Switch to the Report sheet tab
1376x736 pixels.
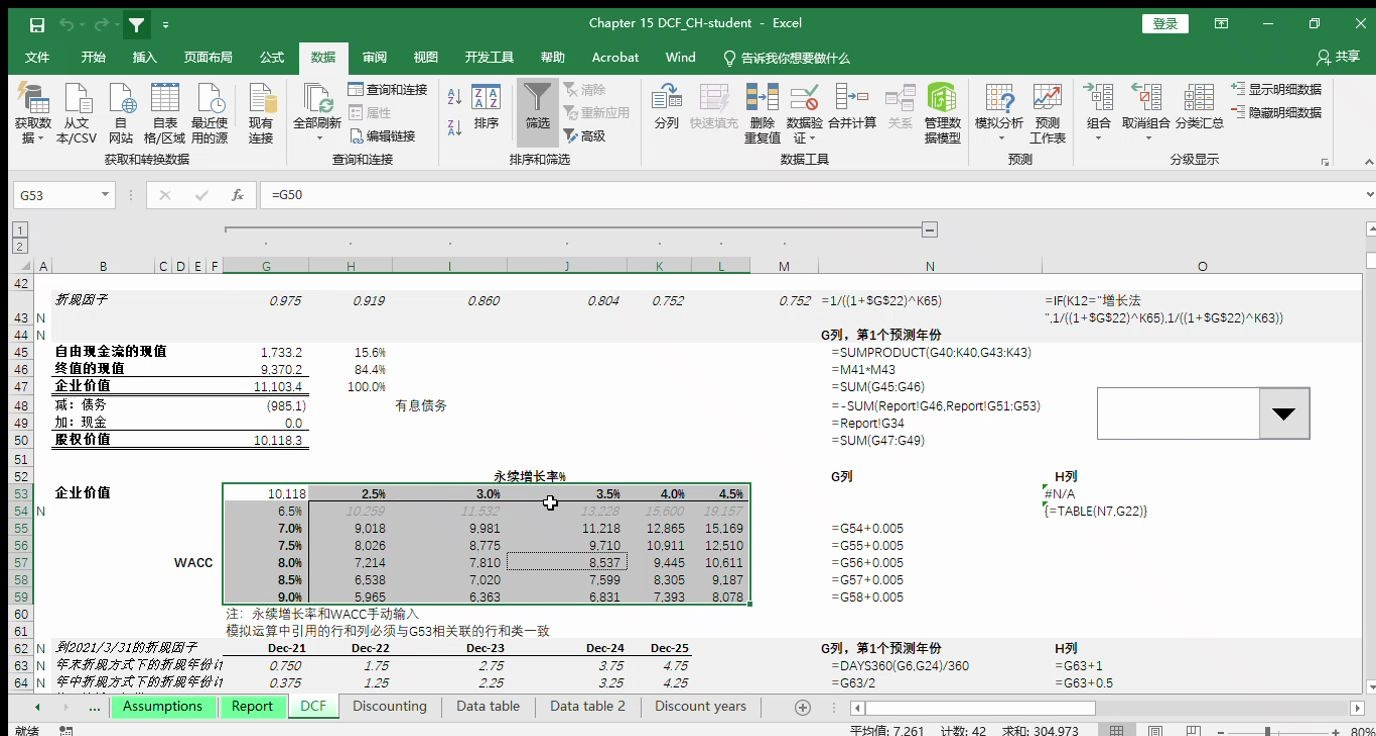(x=252, y=706)
